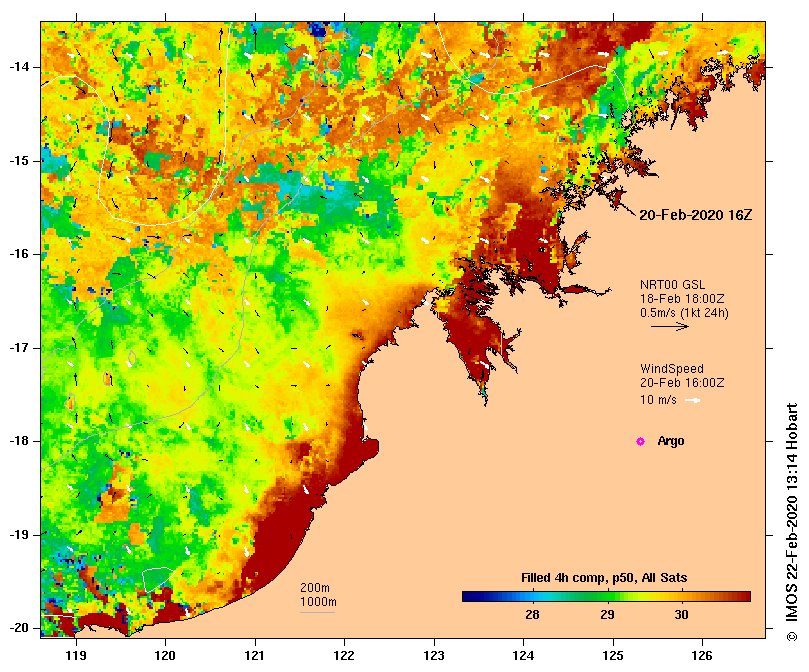Click latitude label '-15' on the axis

click(20, 161)
